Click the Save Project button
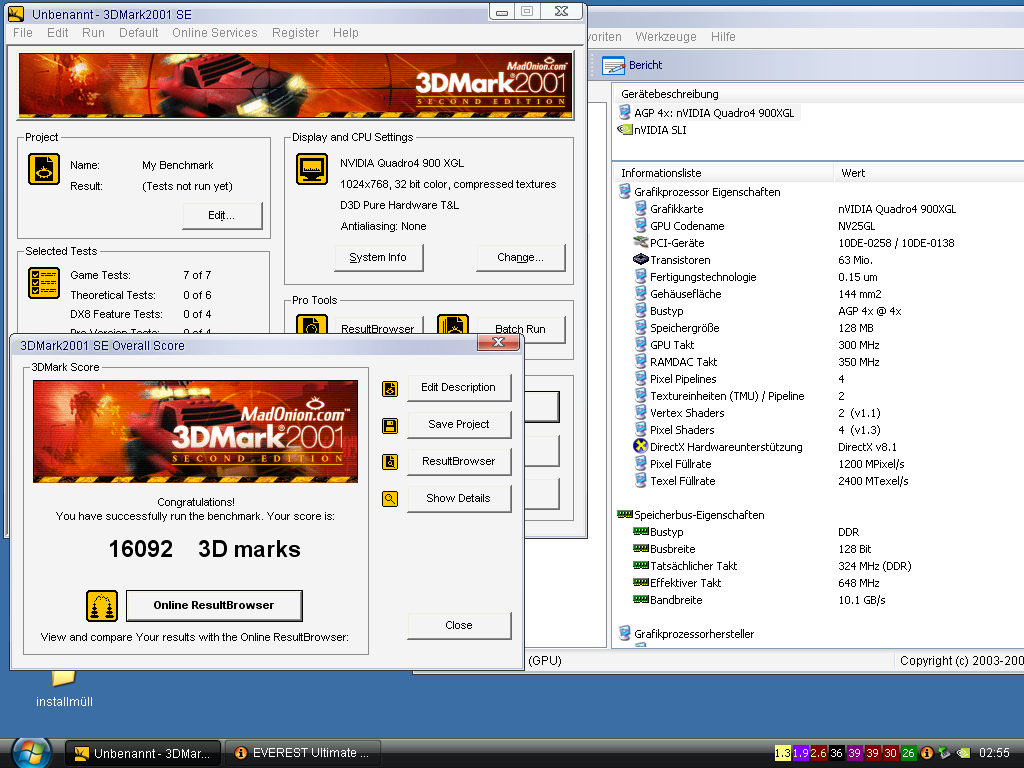Screen dimensions: 1024x768 pyautogui.click(x=458, y=424)
